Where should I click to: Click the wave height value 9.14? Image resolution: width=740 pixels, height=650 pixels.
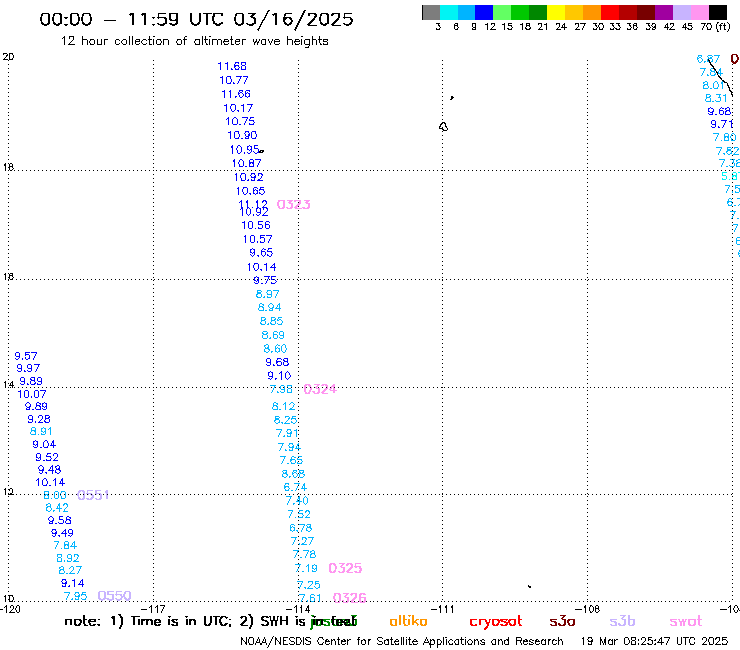click(x=72, y=583)
